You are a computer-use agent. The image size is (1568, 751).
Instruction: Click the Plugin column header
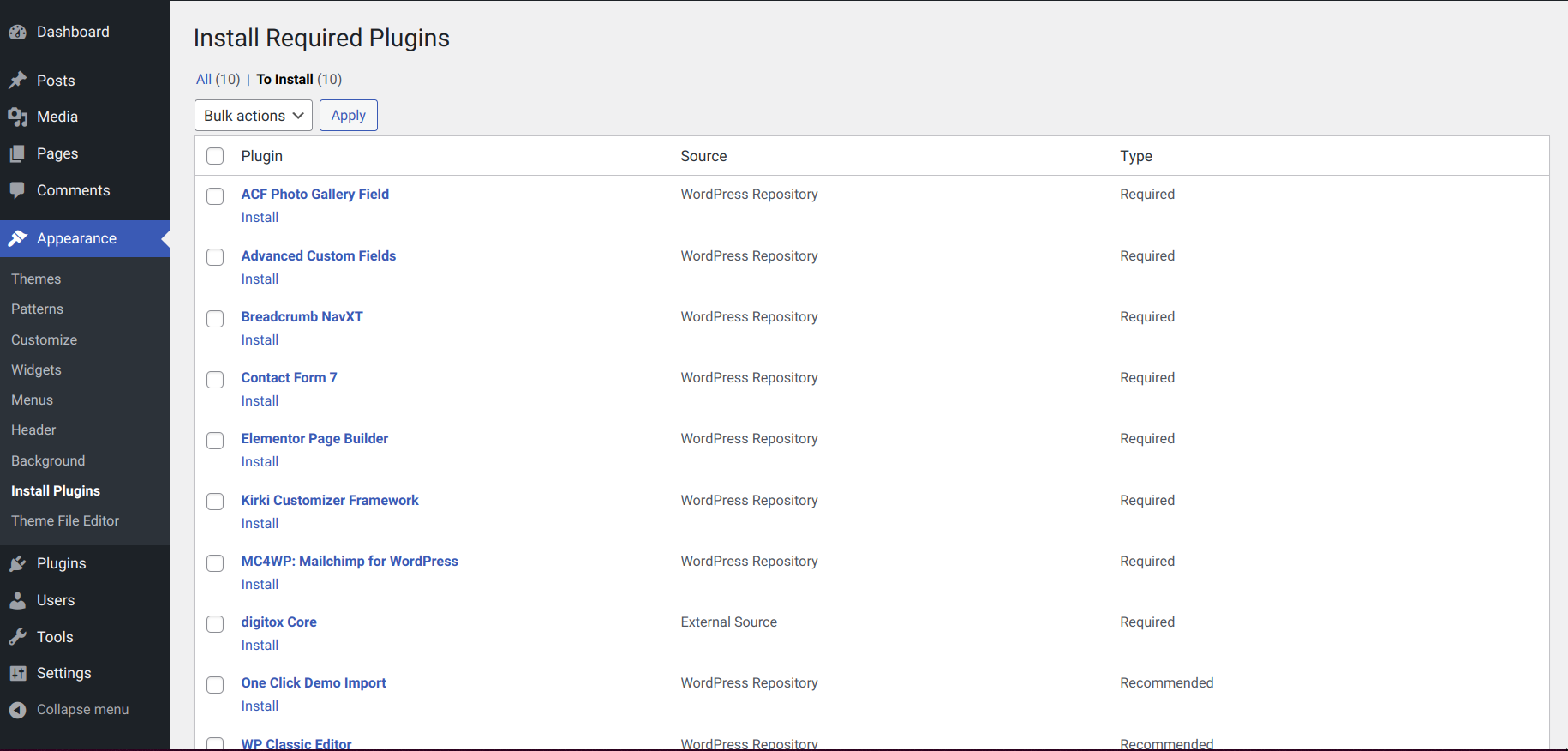pyautogui.click(x=261, y=156)
